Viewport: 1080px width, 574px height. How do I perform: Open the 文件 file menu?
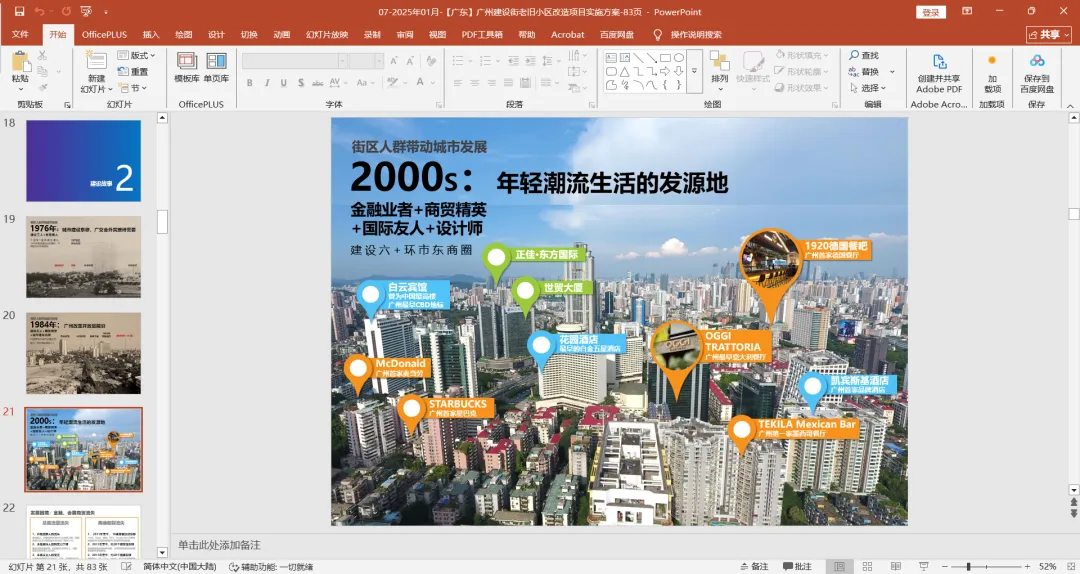21,34
